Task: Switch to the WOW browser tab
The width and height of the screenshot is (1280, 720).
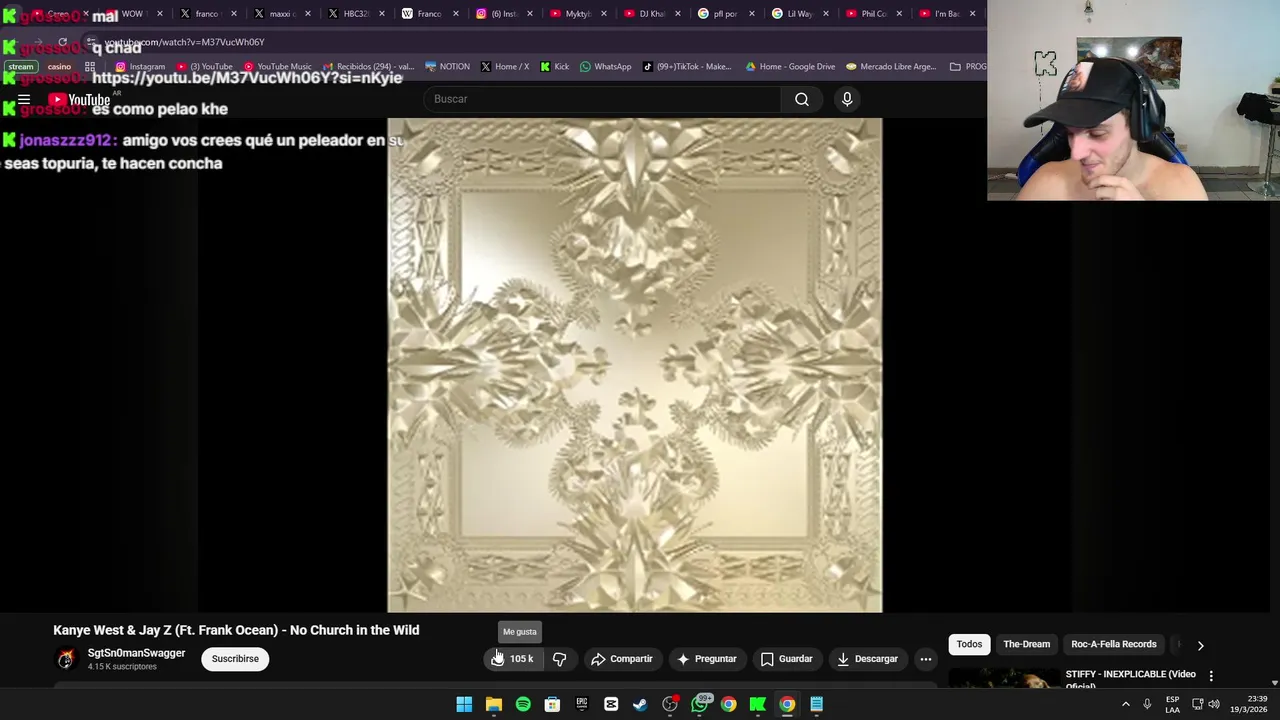Action: tap(135, 14)
